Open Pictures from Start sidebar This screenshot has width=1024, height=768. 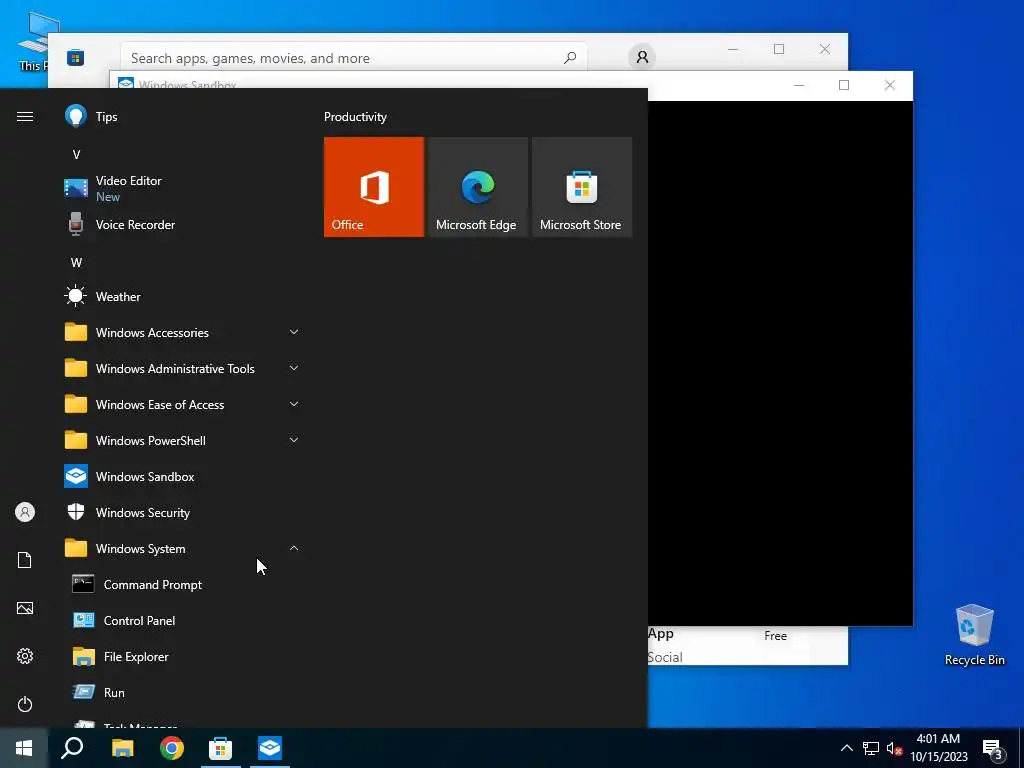[x=25, y=608]
